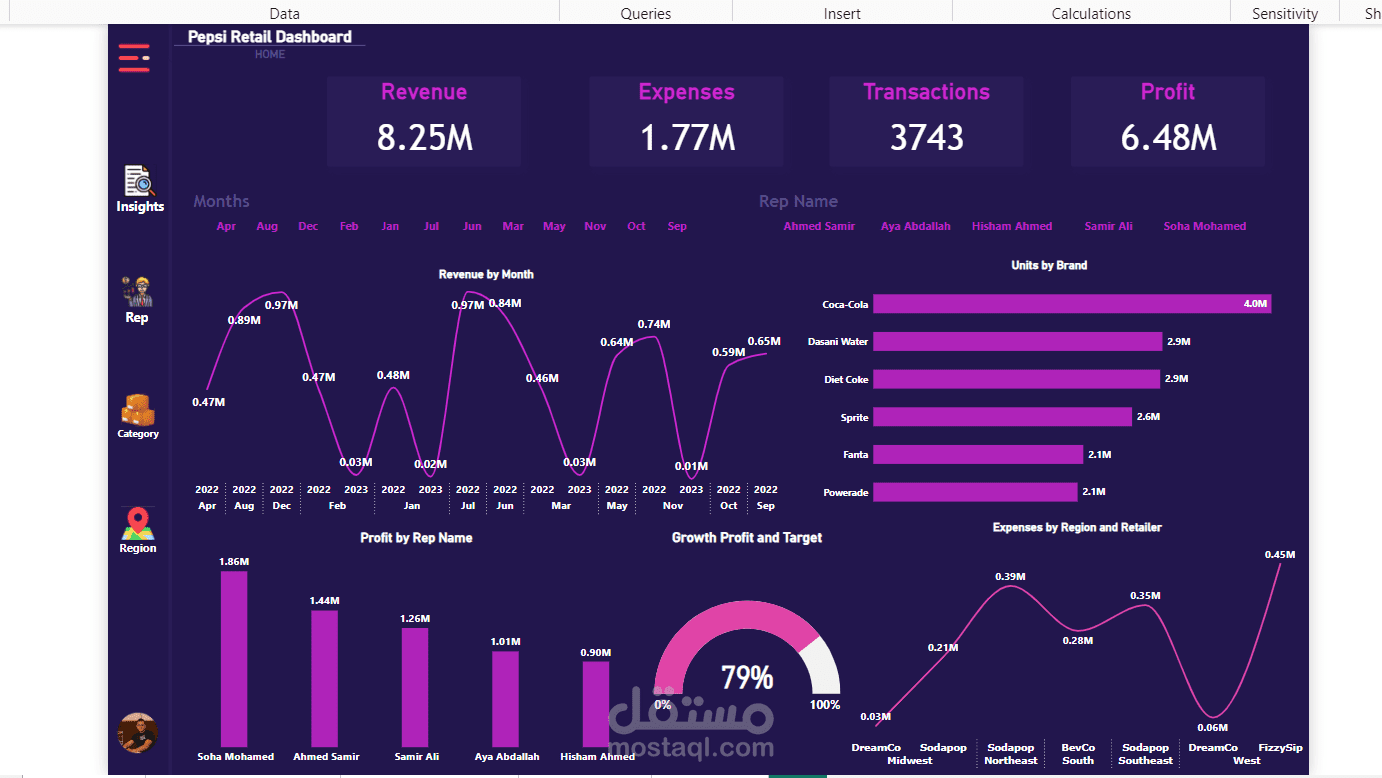Select Samir Ali's profit column
1382x778 pixels.
[415, 687]
